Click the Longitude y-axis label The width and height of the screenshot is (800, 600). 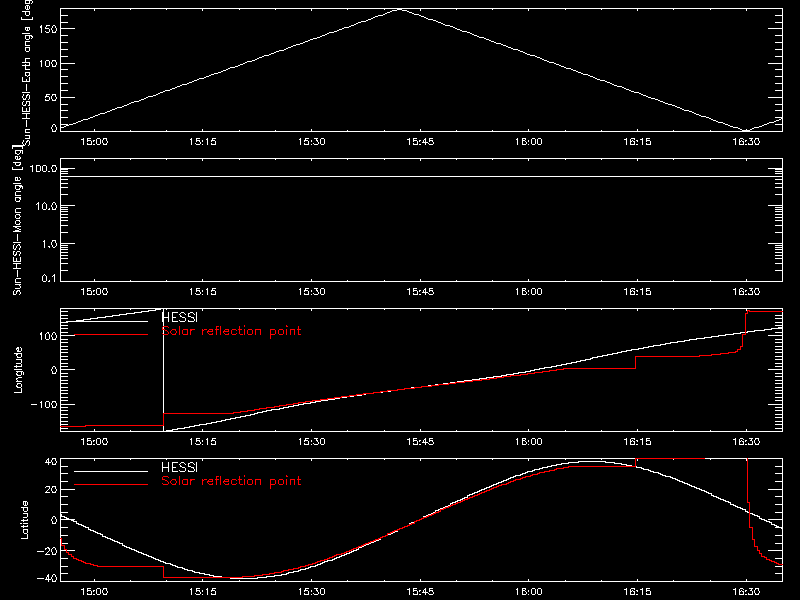point(18,369)
